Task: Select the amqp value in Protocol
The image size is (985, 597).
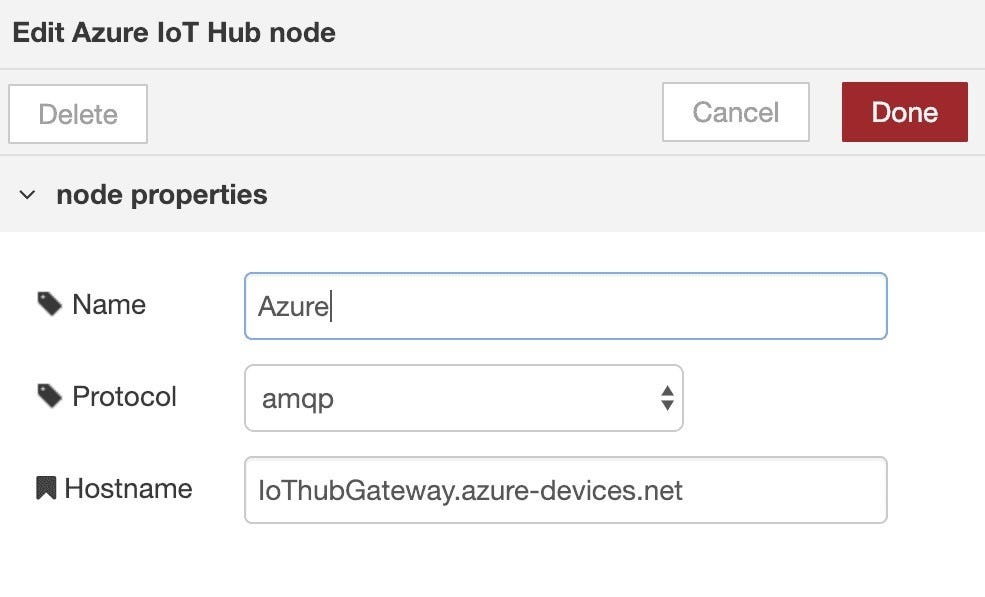Action: coord(298,399)
